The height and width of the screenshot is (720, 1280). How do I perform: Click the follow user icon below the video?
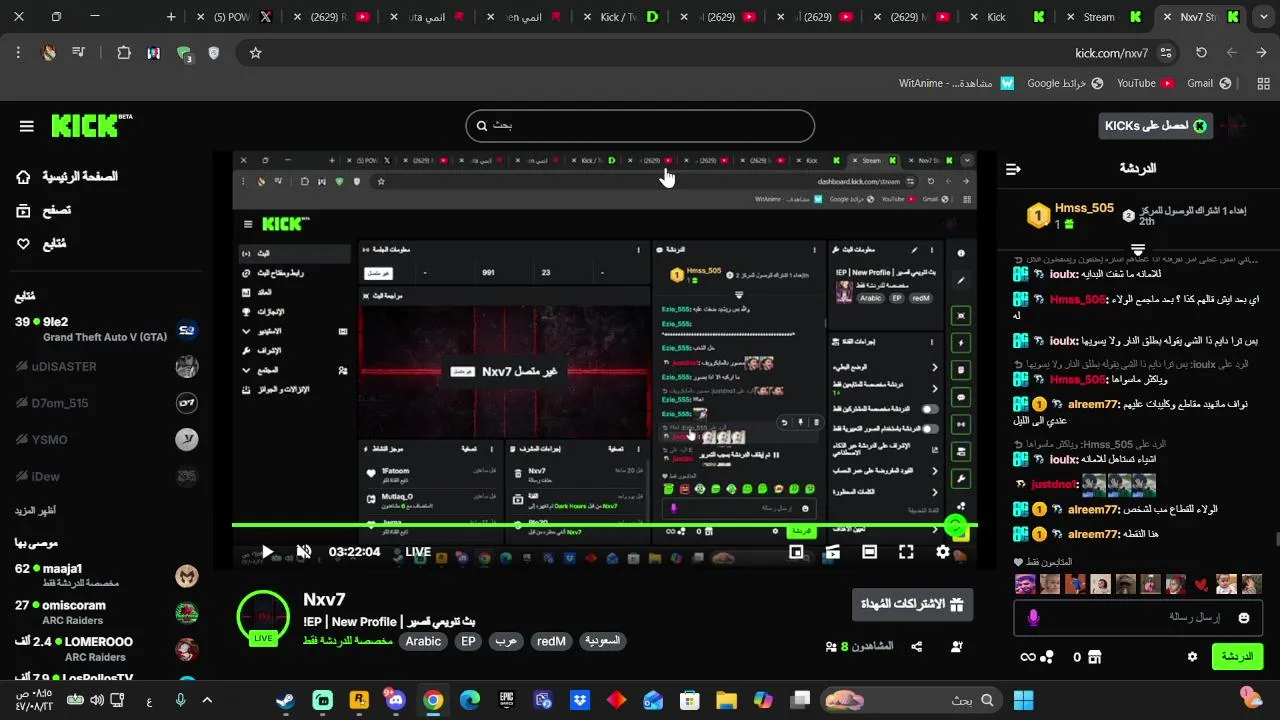point(957,647)
